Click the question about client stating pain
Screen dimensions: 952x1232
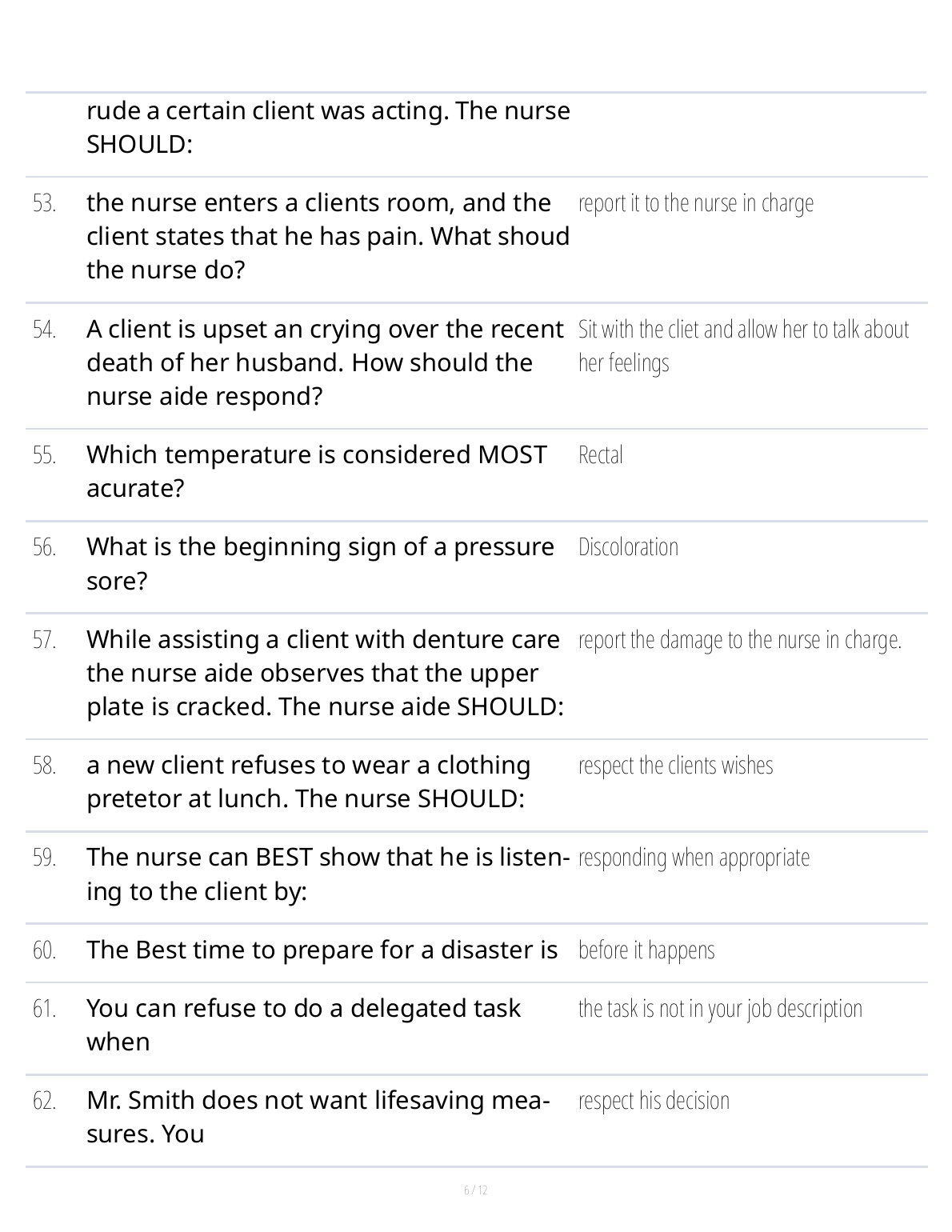(328, 237)
